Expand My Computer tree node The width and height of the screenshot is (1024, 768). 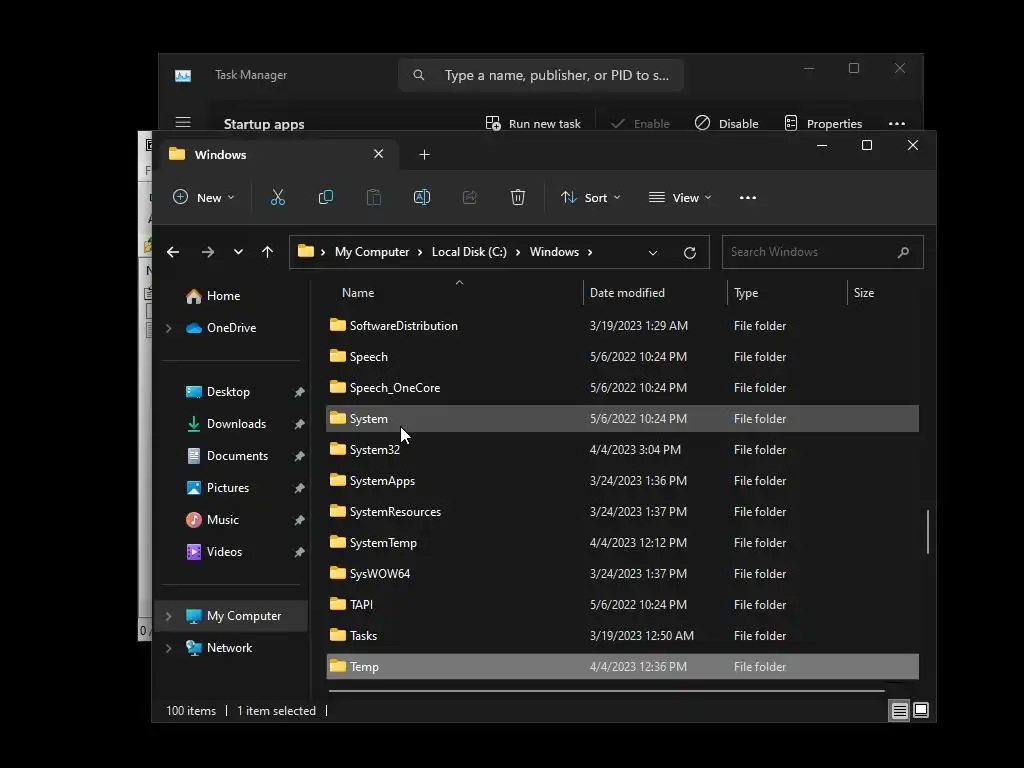coord(168,616)
